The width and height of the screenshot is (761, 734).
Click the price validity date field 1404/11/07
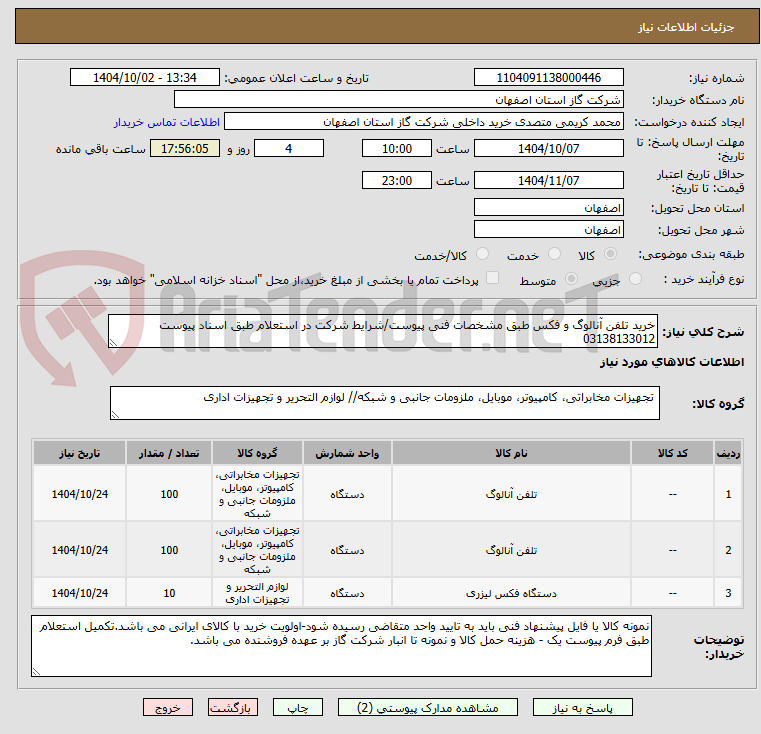[x=548, y=180]
